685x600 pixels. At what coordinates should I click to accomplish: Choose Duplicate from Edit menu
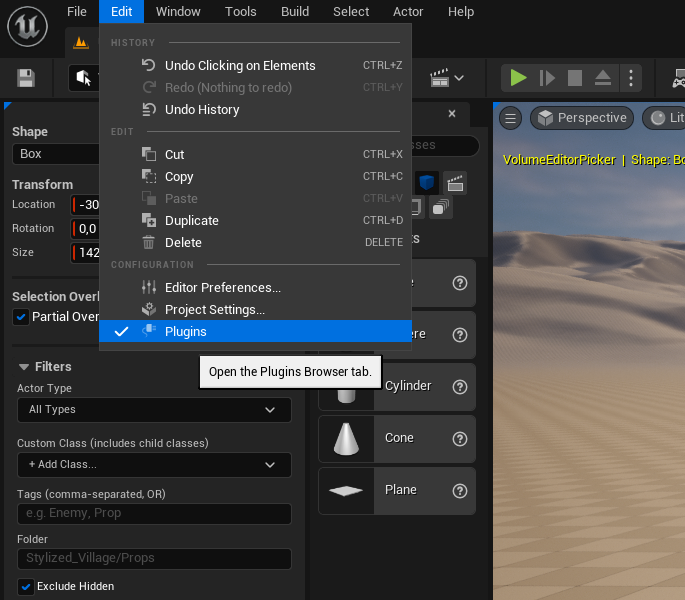click(x=256, y=221)
